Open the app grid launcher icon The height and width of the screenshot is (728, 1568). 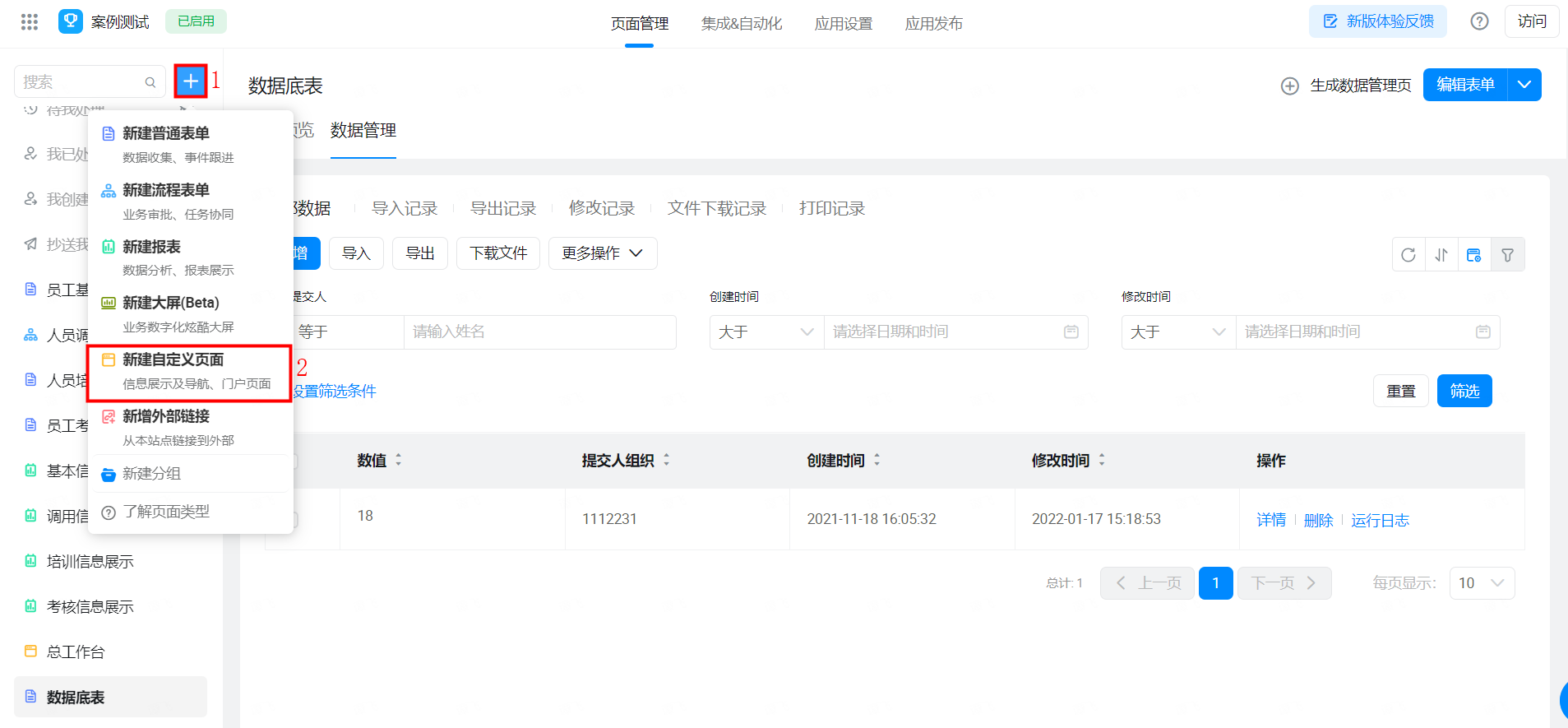[30, 22]
